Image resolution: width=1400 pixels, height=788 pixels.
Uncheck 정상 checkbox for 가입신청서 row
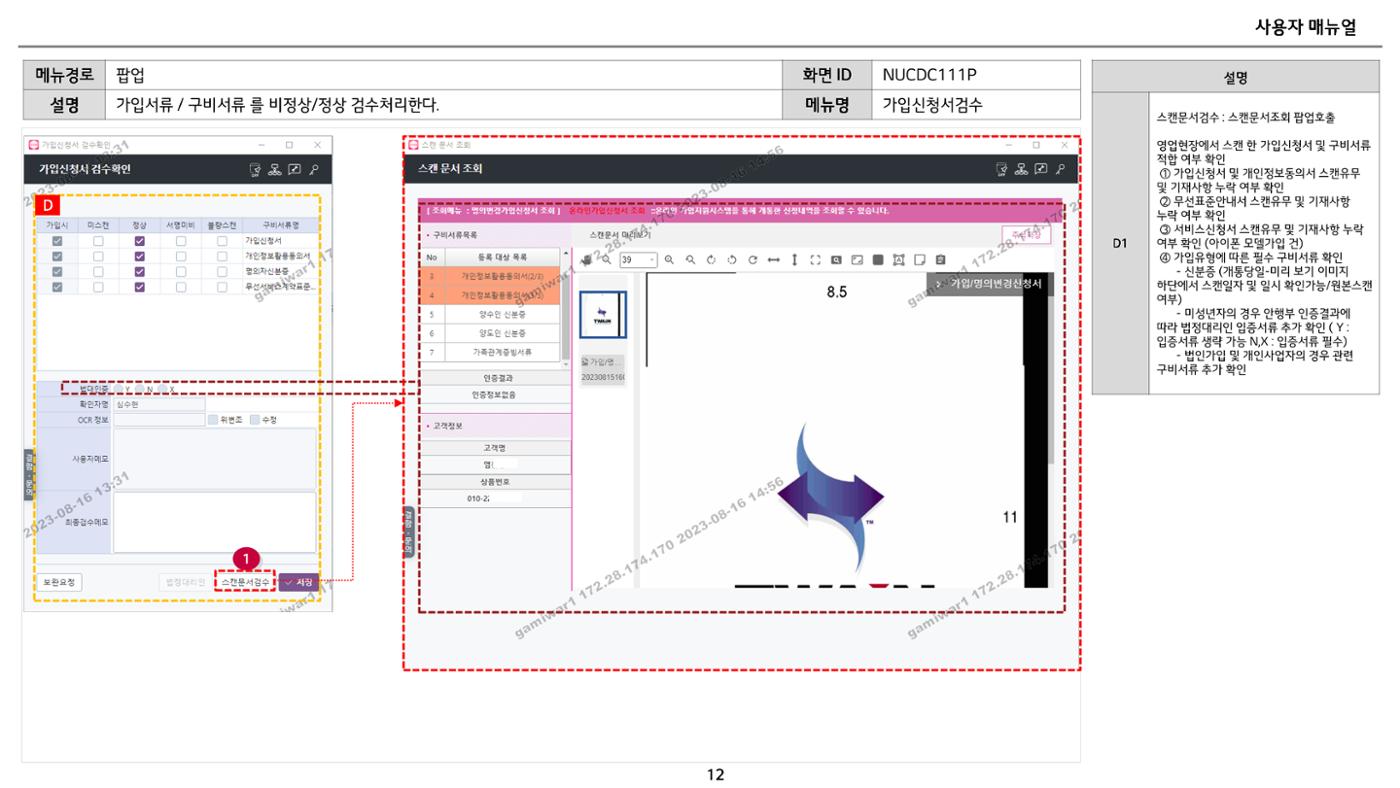click(140, 241)
